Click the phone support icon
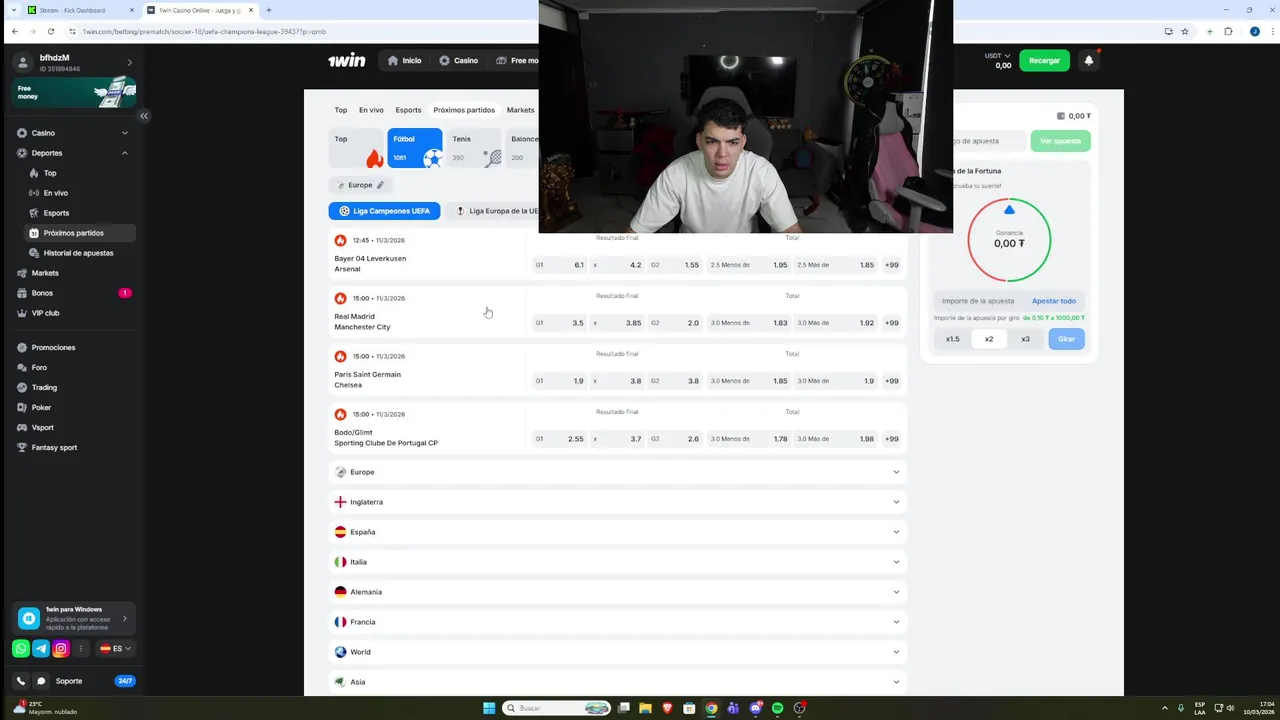Image resolution: width=1280 pixels, height=720 pixels. coord(21,681)
